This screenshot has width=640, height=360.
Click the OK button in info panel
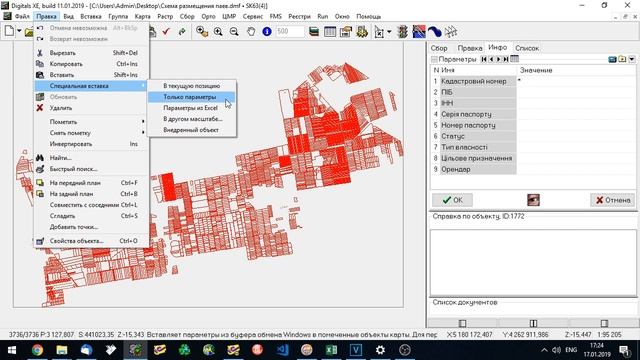point(452,200)
